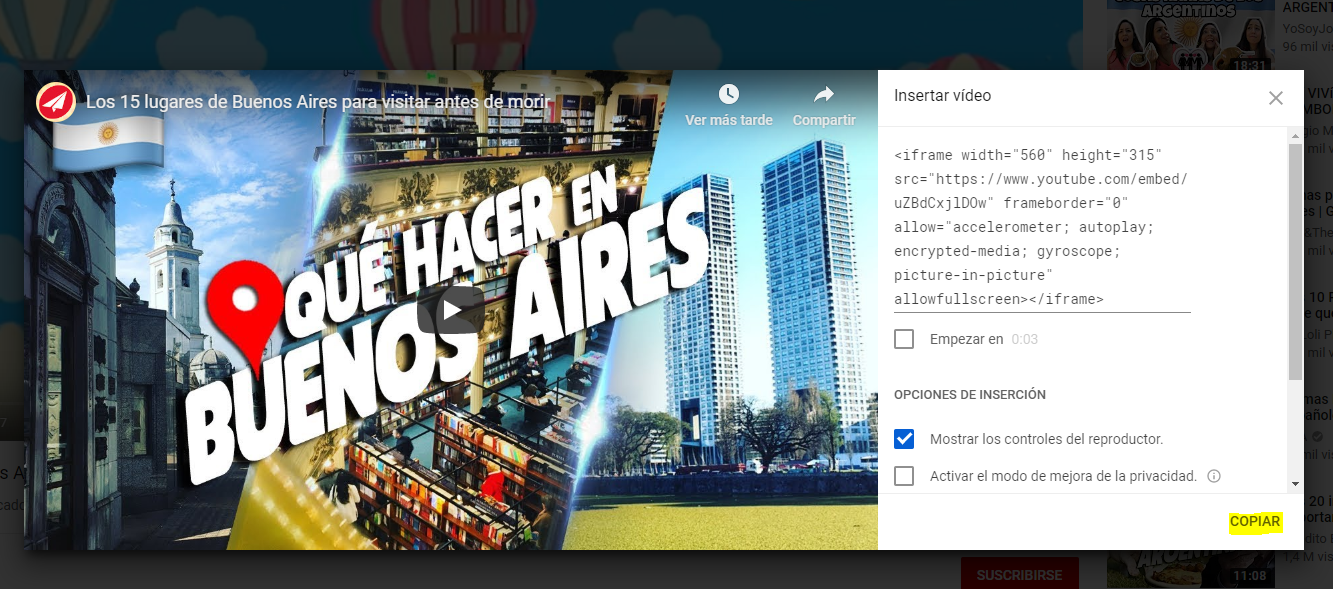
Task: Click the privacy mode info icon
Action: [x=1214, y=476]
